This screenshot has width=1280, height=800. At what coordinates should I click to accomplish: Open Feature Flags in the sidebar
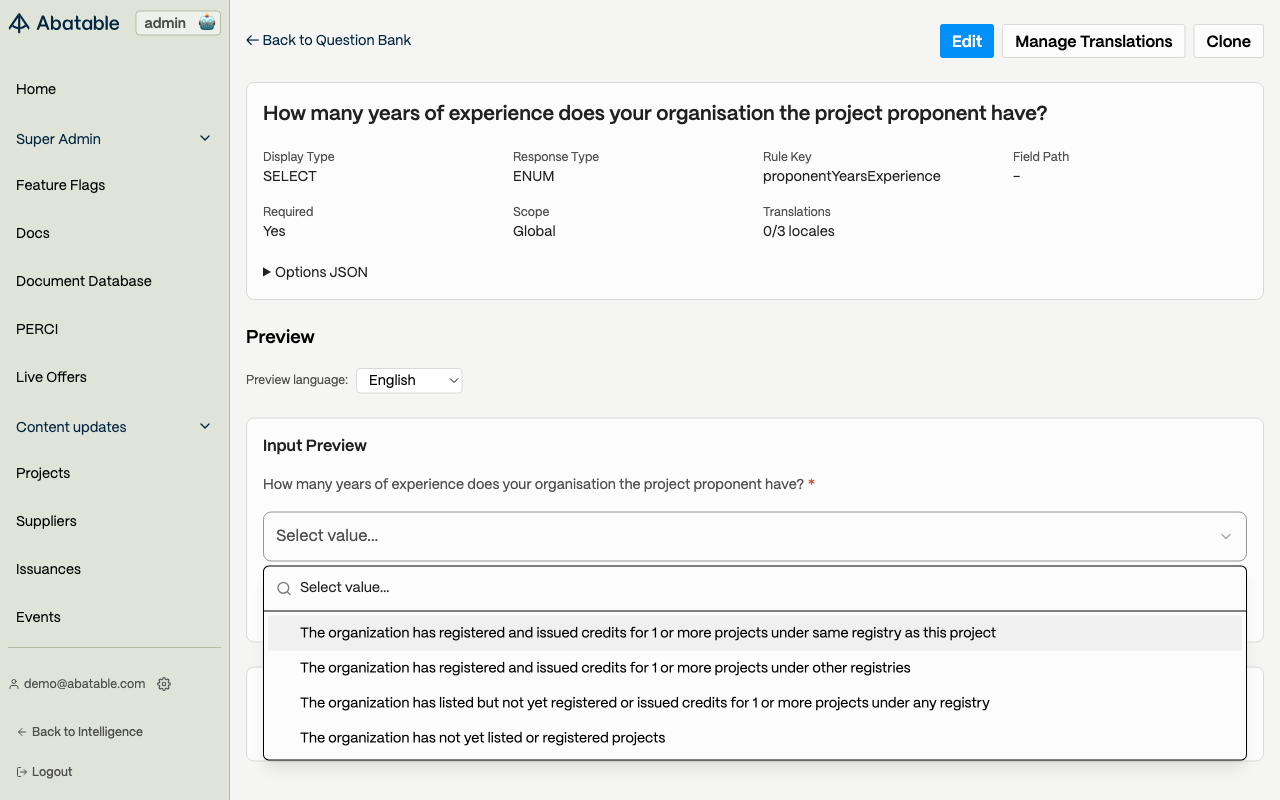pyautogui.click(x=60, y=185)
